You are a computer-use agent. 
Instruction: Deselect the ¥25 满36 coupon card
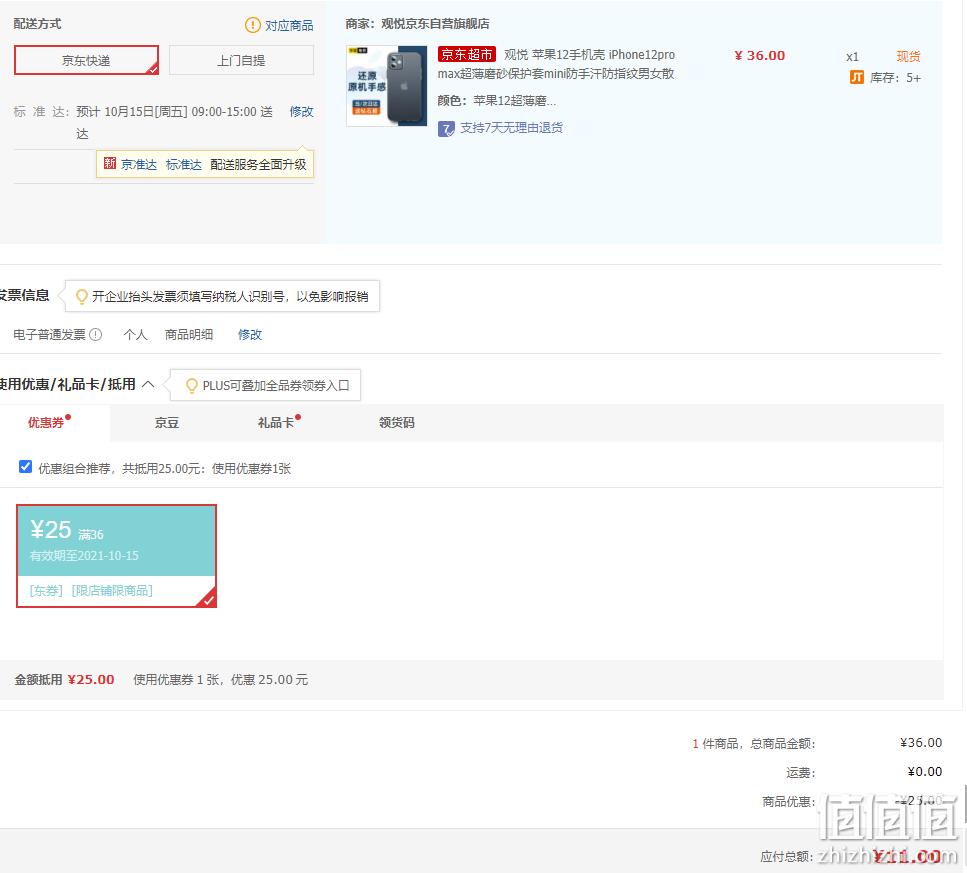(117, 556)
